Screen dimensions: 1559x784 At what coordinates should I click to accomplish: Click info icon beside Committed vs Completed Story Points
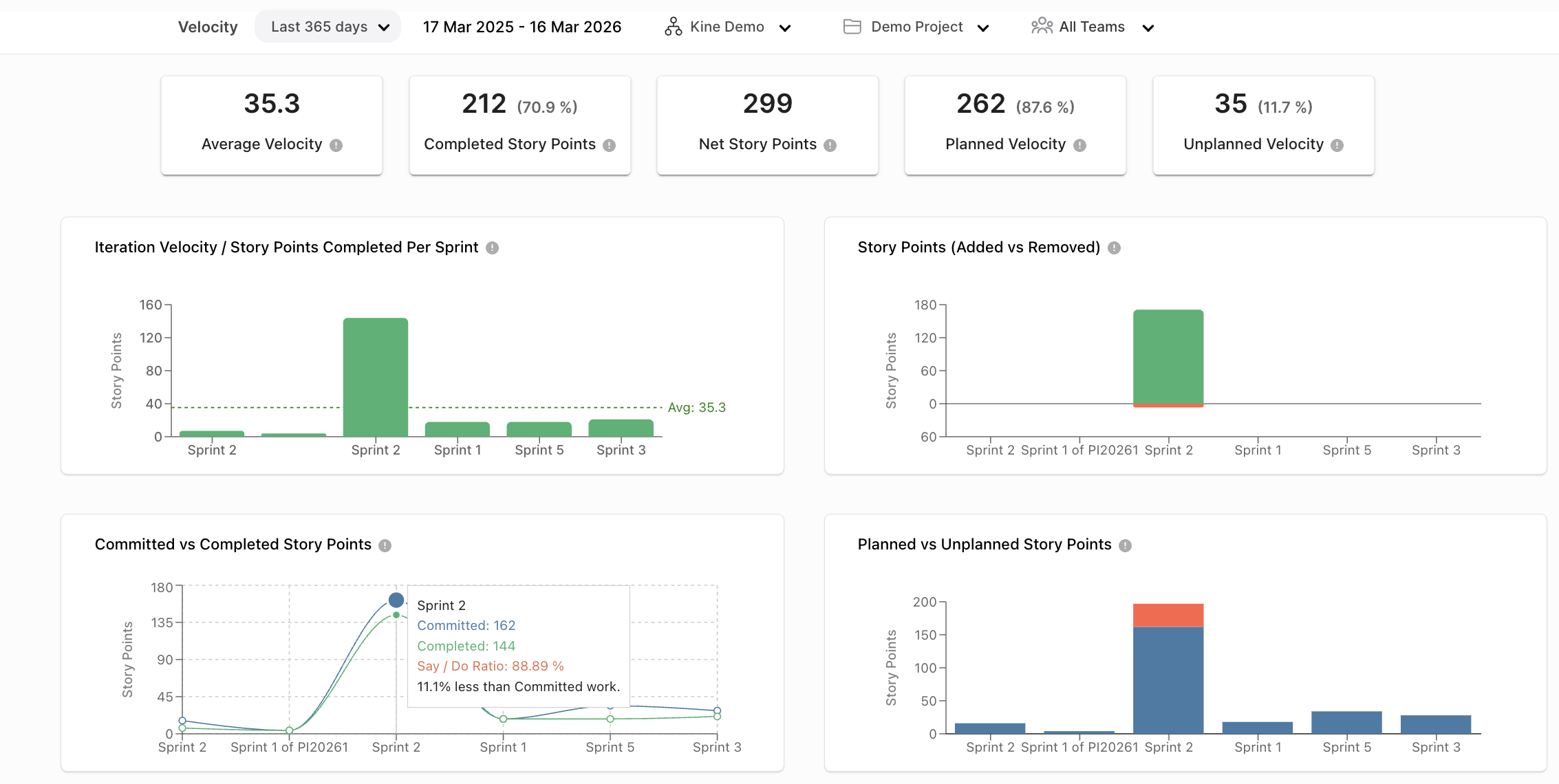click(x=386, y=545)
